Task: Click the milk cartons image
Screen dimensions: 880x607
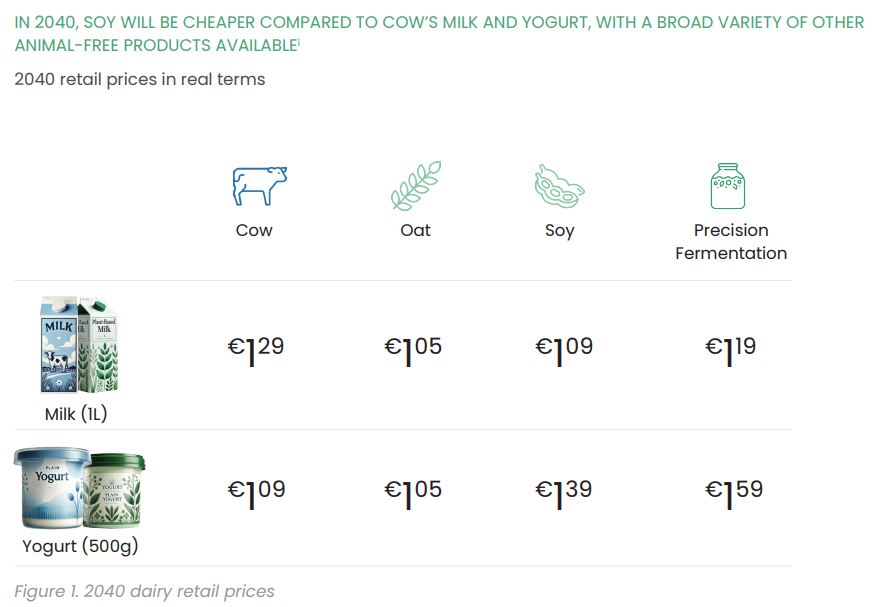Action: 79,344
